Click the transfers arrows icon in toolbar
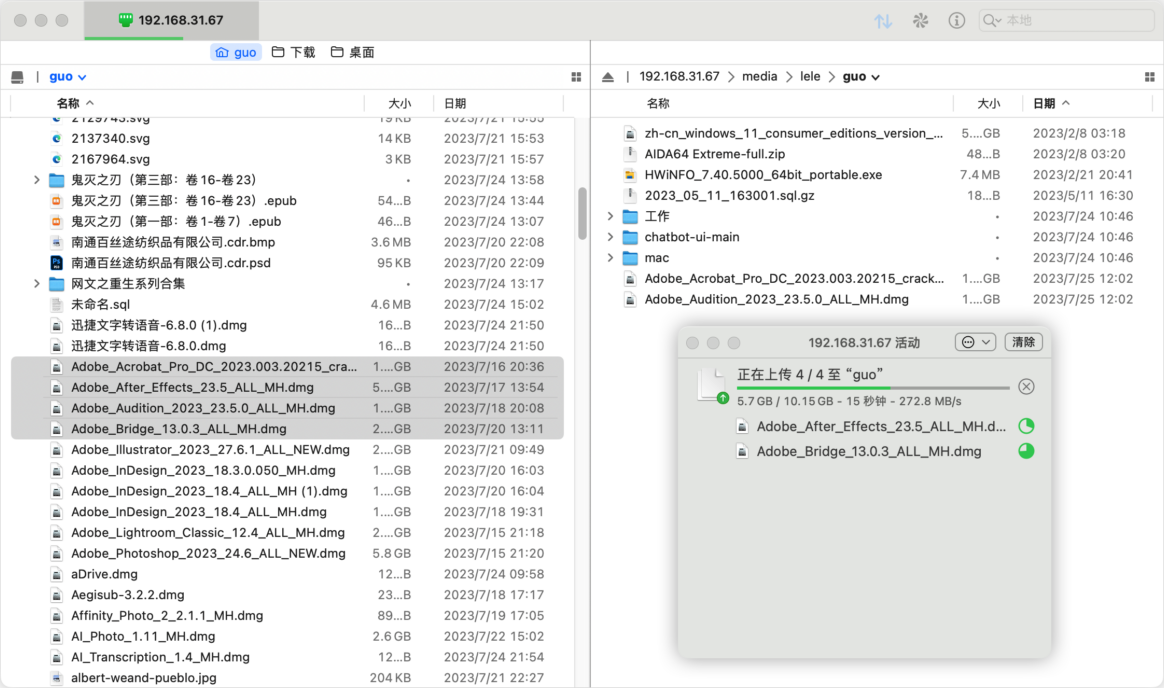Viewport: 1164px width, 688px height. (x=883, y=21)
